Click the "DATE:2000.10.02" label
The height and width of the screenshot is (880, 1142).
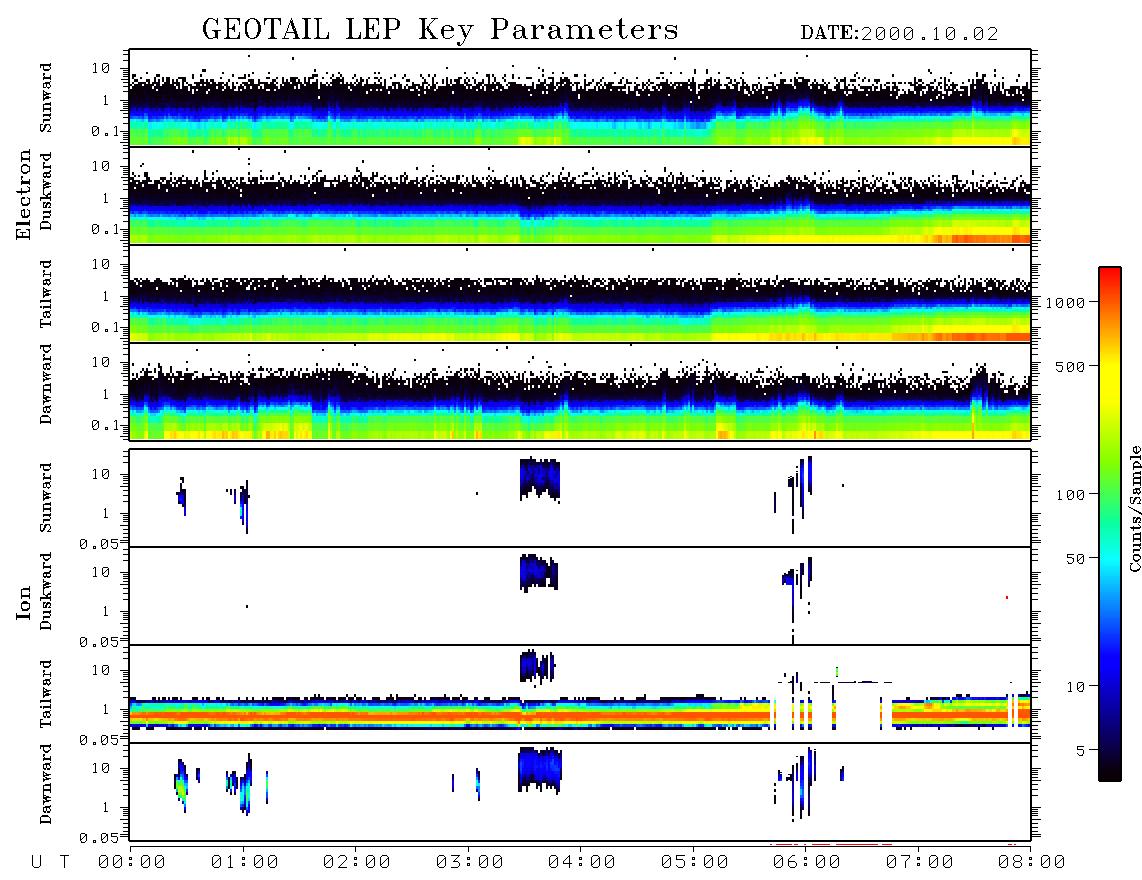[x=899, y=34]
